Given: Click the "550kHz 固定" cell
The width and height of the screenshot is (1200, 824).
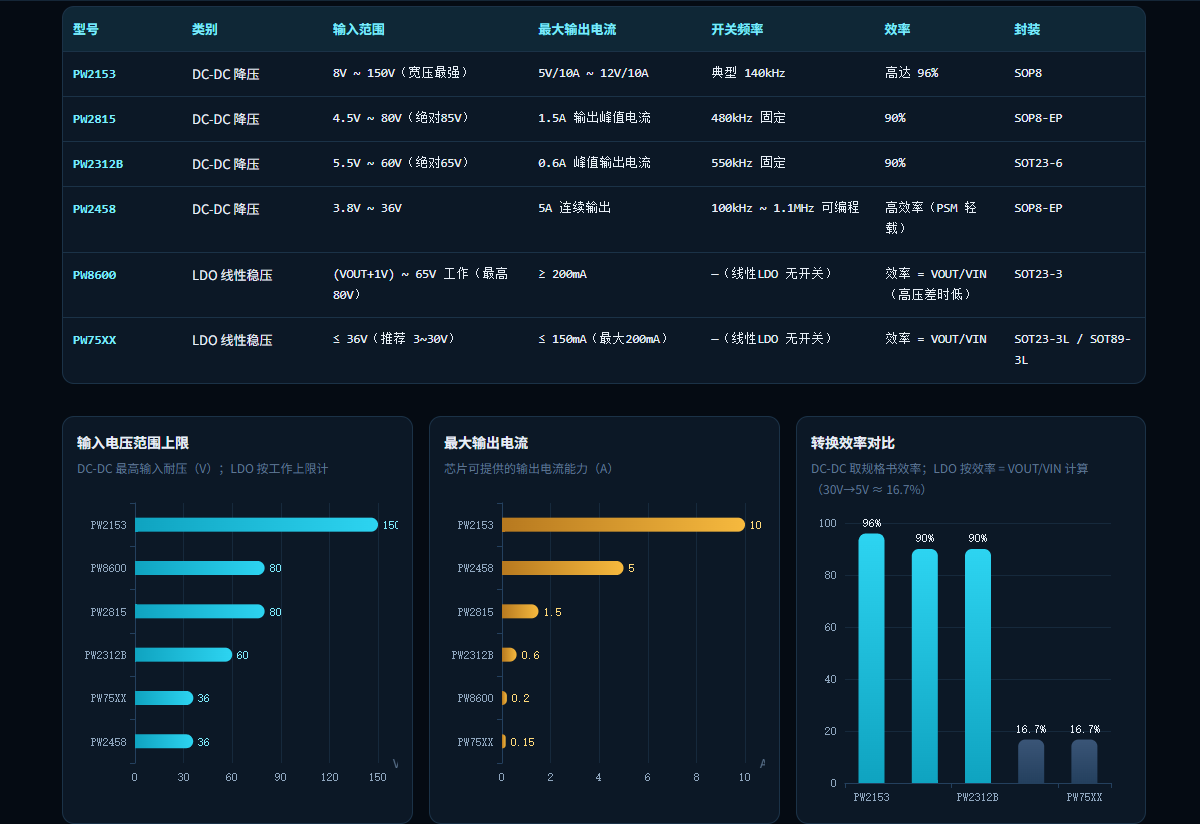Looking at the screenshot, I should (748, 163).
